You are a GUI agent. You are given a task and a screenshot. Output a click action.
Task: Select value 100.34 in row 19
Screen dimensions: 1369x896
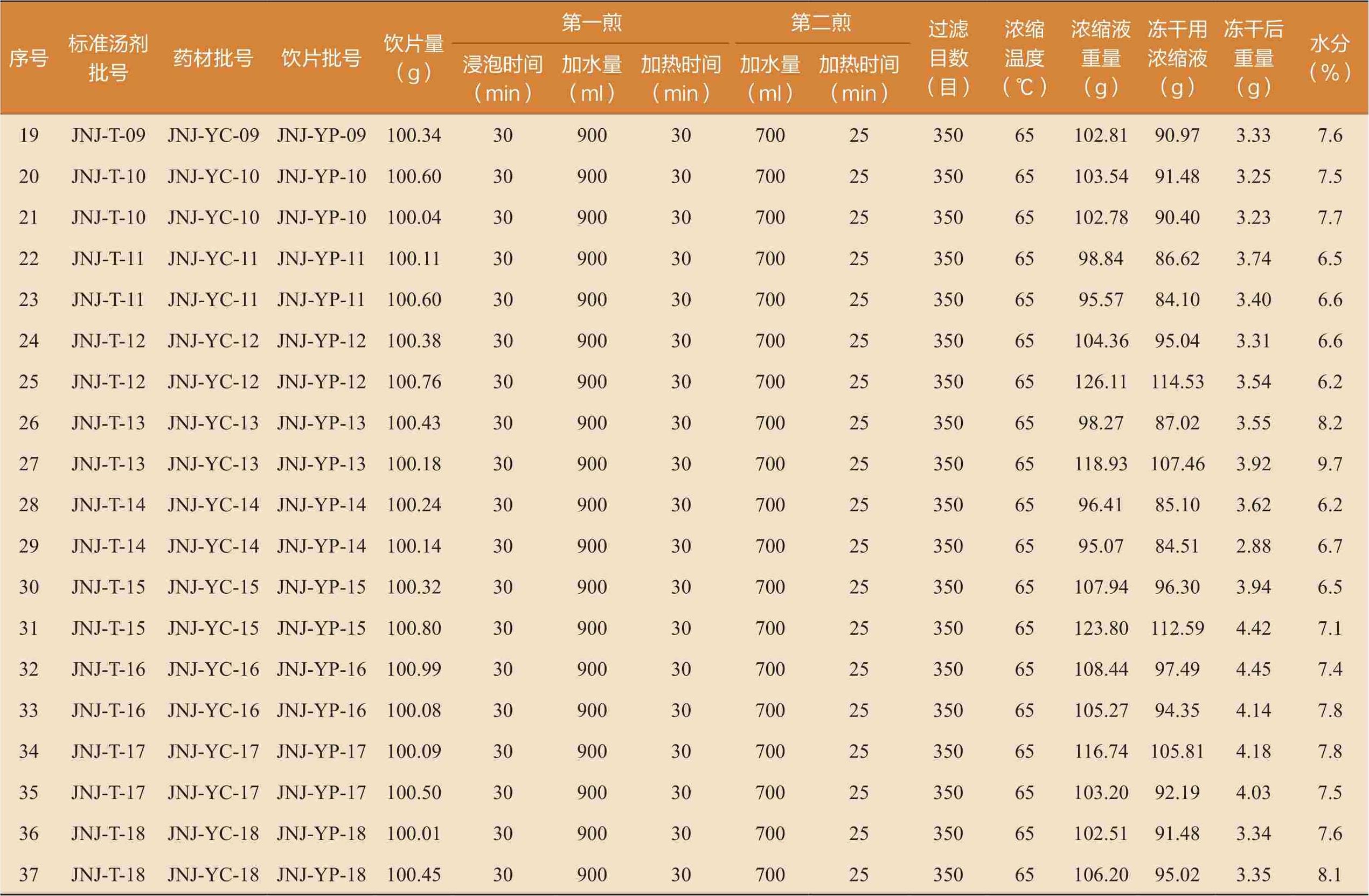click(414, 135)
